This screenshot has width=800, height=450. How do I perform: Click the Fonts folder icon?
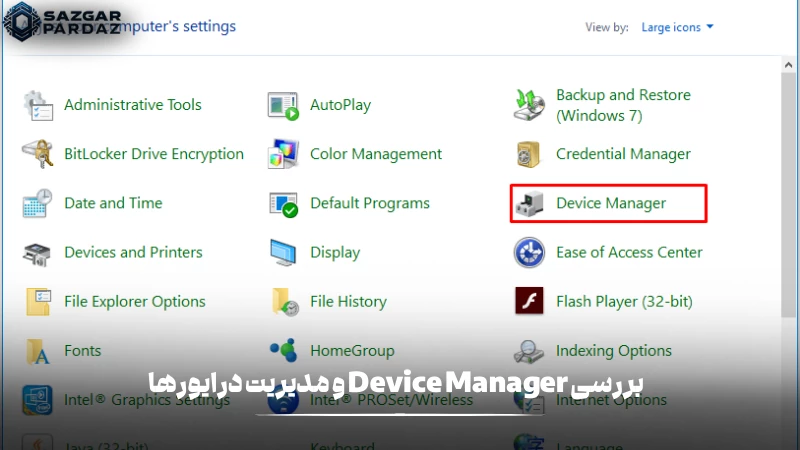(x=38, y=352)
